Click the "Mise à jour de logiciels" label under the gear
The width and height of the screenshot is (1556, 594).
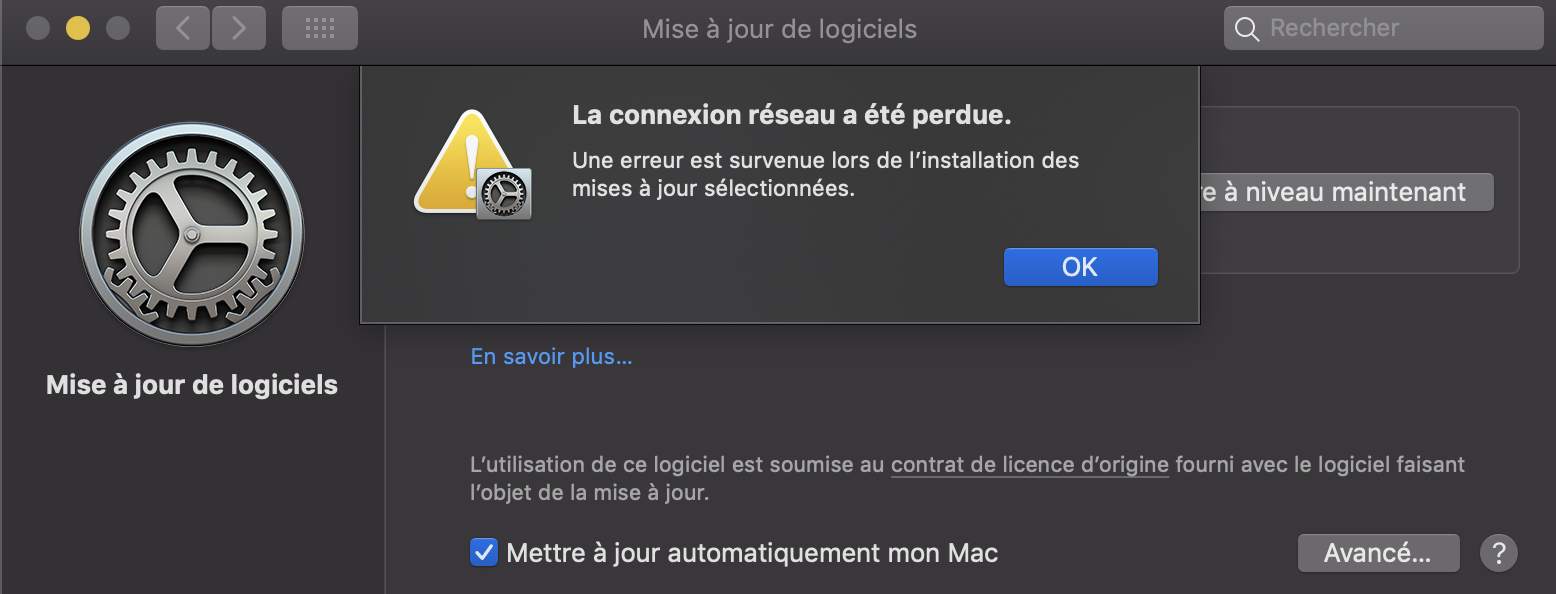[x=191, y=385]
